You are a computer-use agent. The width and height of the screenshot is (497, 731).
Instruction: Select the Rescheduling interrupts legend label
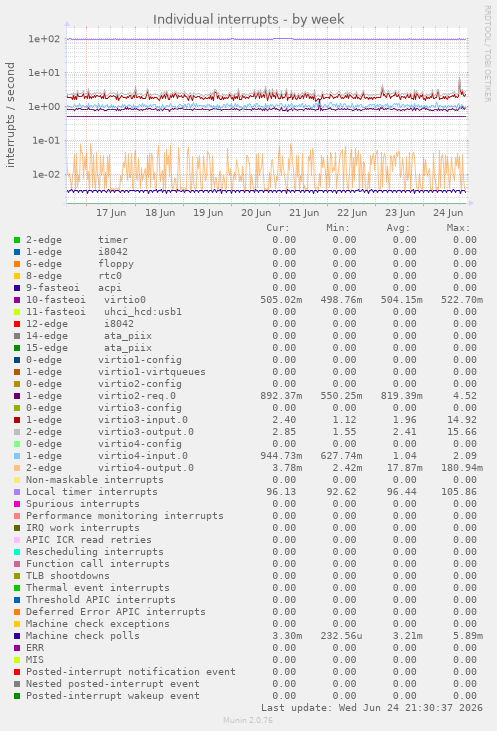tap(95, 552)
